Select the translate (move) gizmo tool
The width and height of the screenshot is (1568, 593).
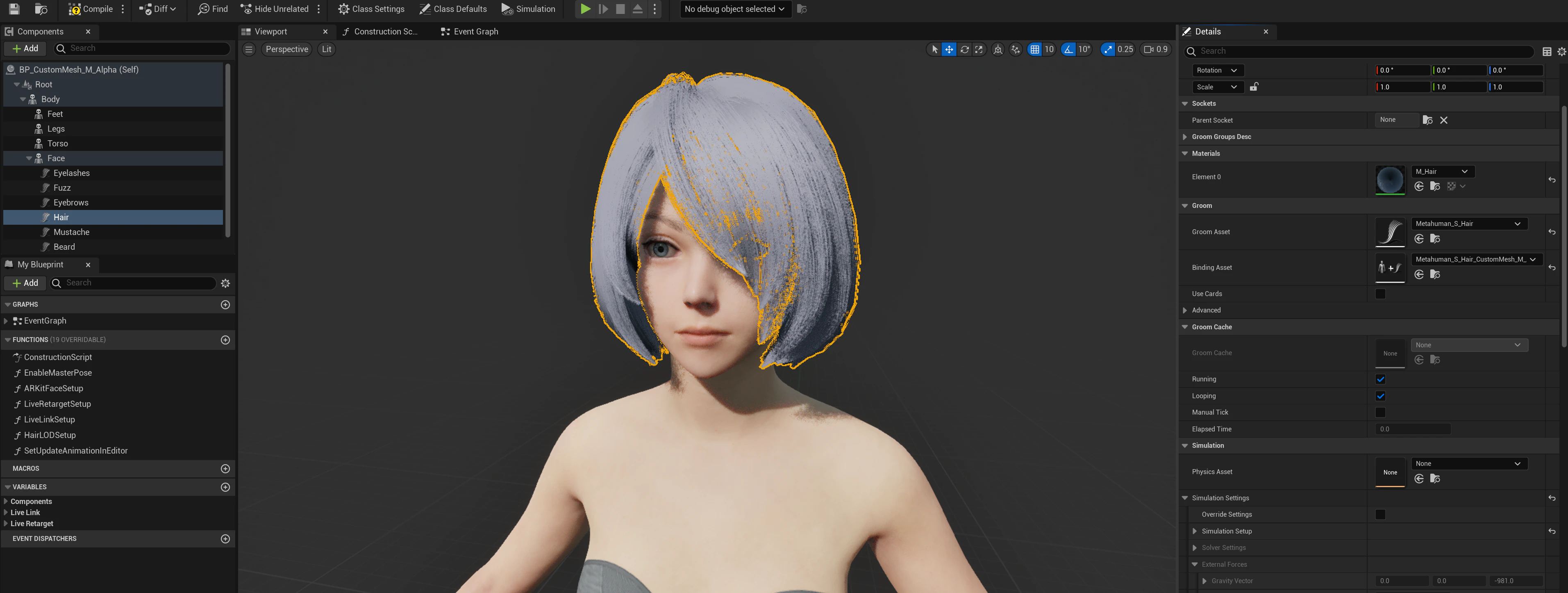click(x=949, y=49)
